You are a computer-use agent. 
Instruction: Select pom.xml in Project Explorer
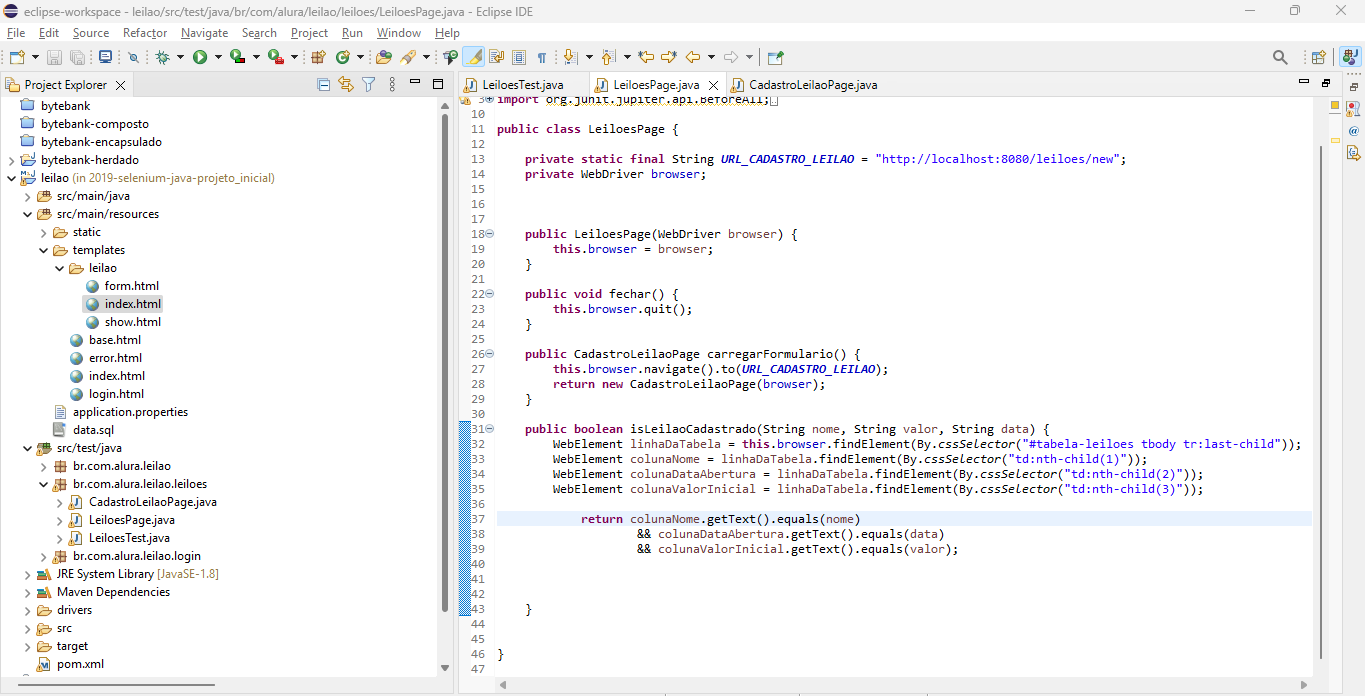pos(80,664)
